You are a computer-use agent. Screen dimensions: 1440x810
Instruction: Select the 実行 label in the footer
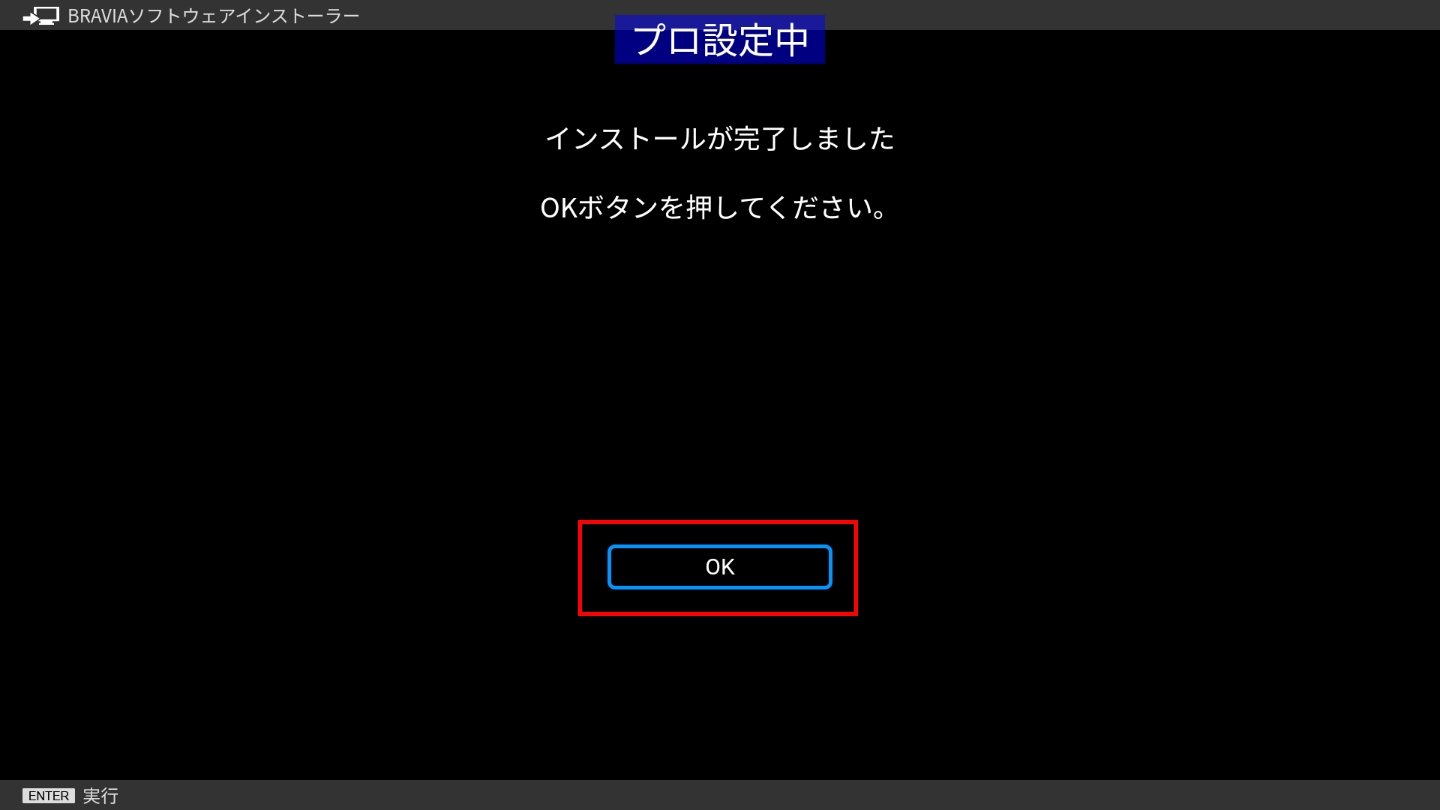(x=101, y=796)
